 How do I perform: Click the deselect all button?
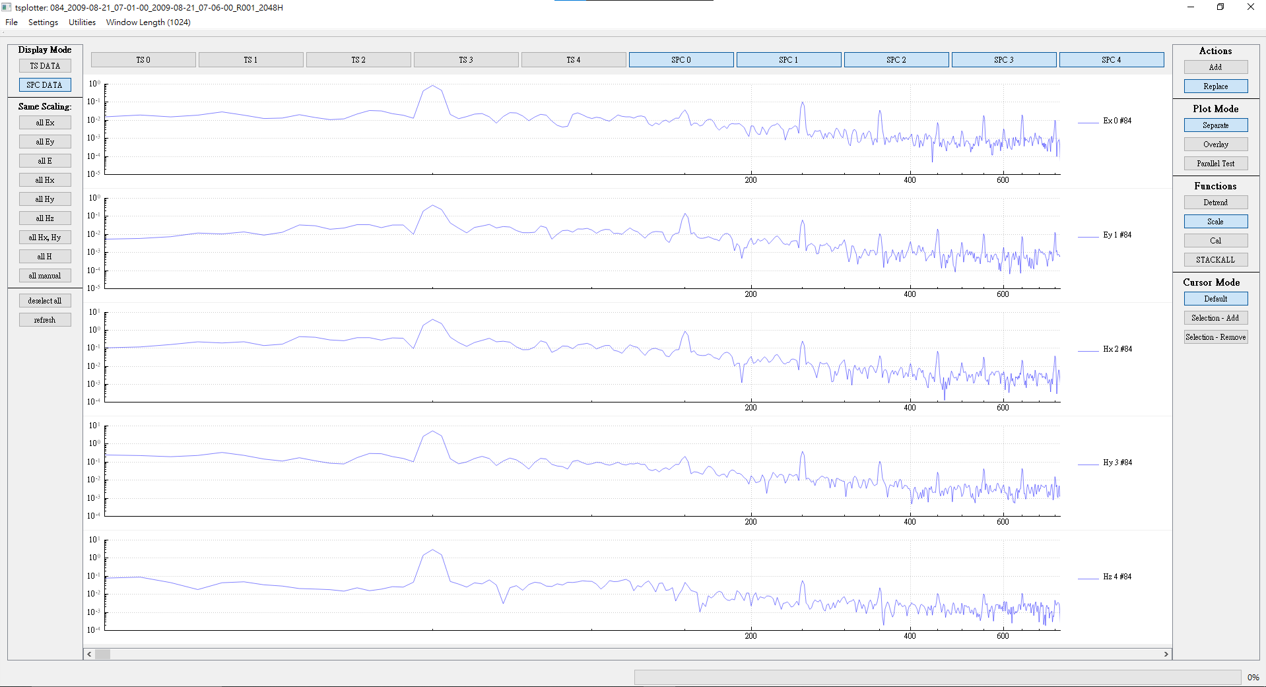[x=45, y=301]
